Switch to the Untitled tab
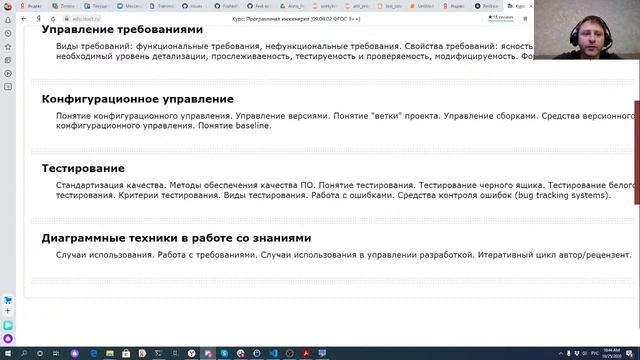The height and width of the screenshot is (360, 640). click(422, 6)
